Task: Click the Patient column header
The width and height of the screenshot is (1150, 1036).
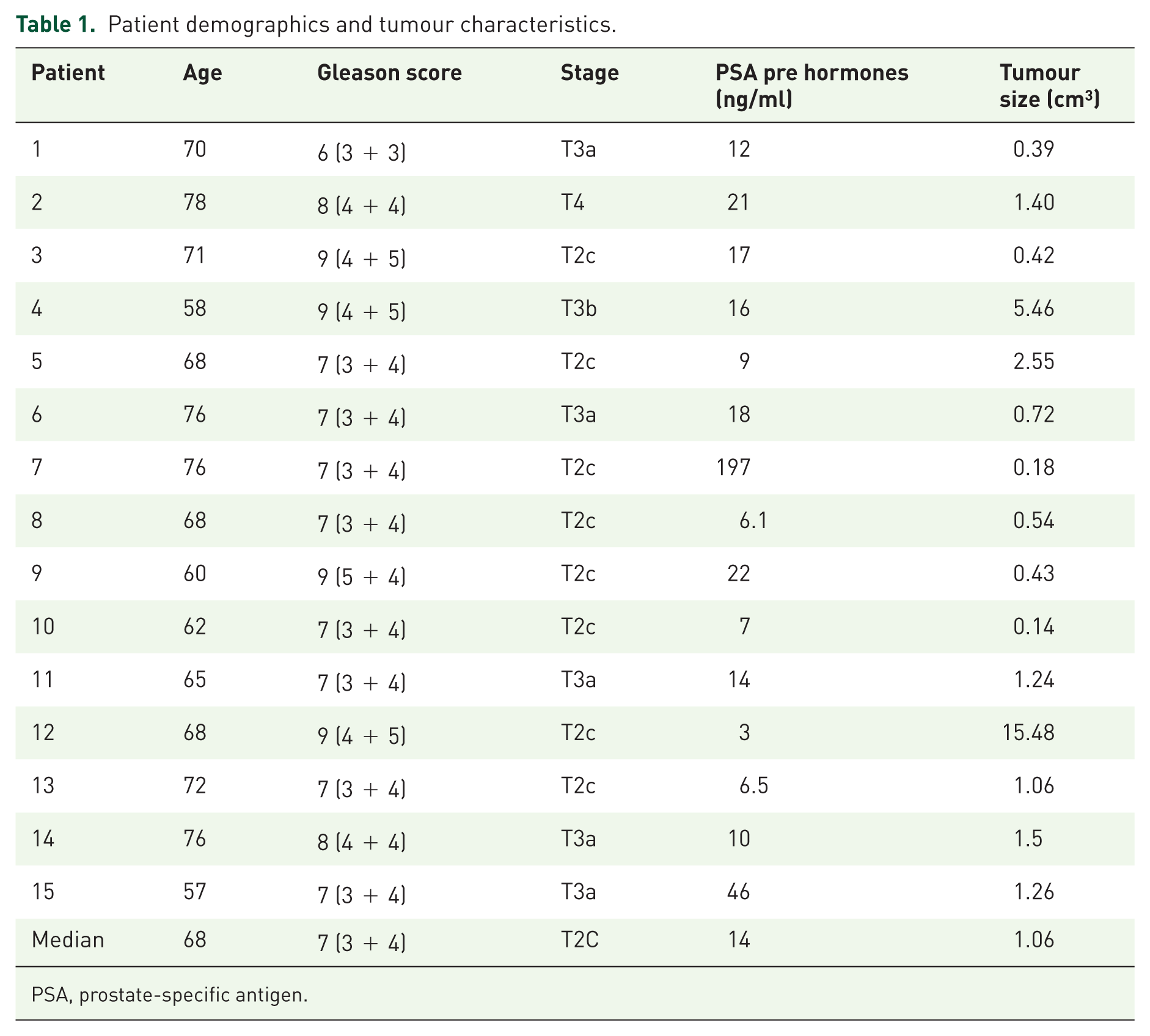Action: (68, 73)
